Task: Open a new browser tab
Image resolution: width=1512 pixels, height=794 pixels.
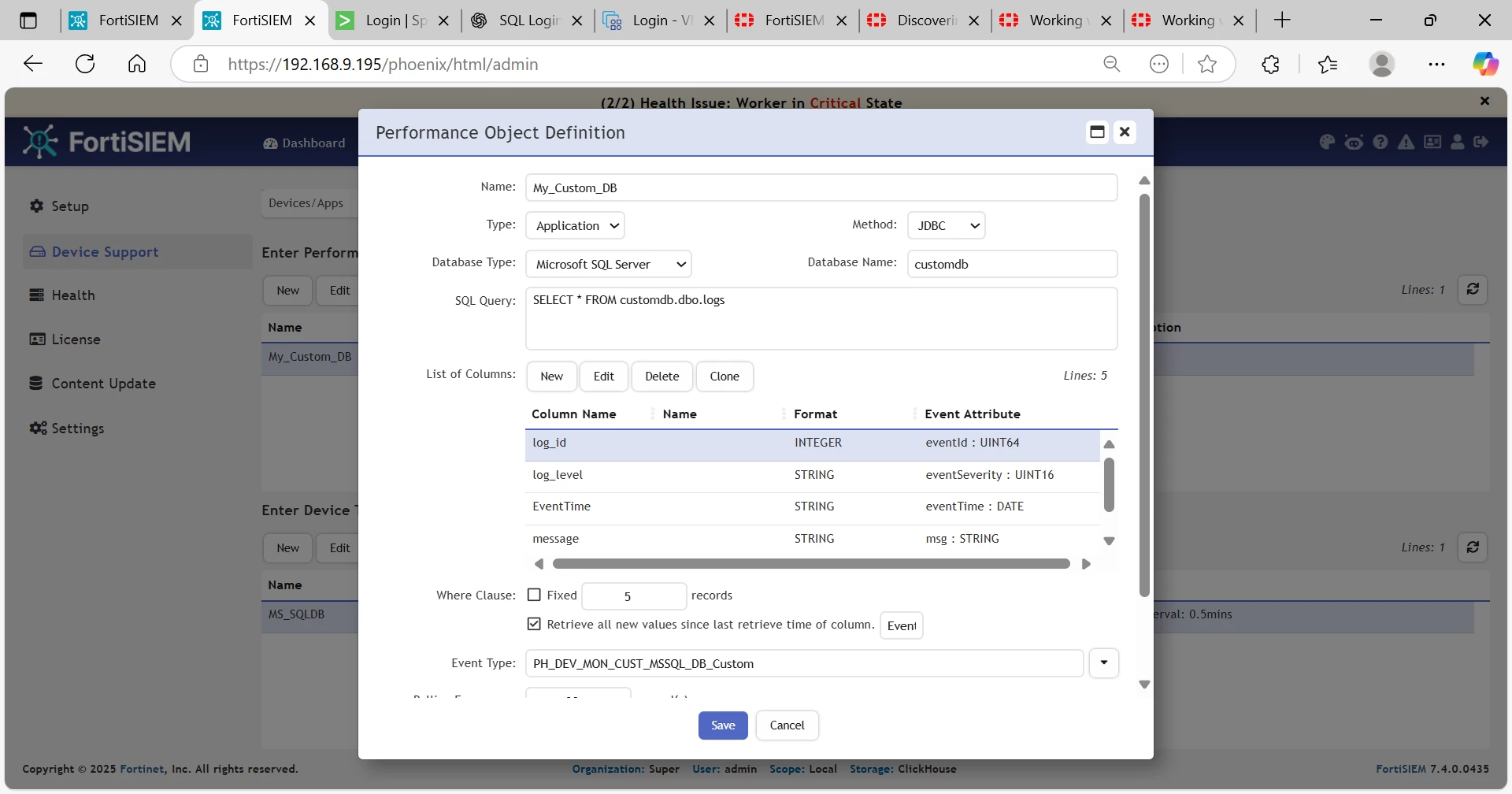Action: tap(1282, 20)
